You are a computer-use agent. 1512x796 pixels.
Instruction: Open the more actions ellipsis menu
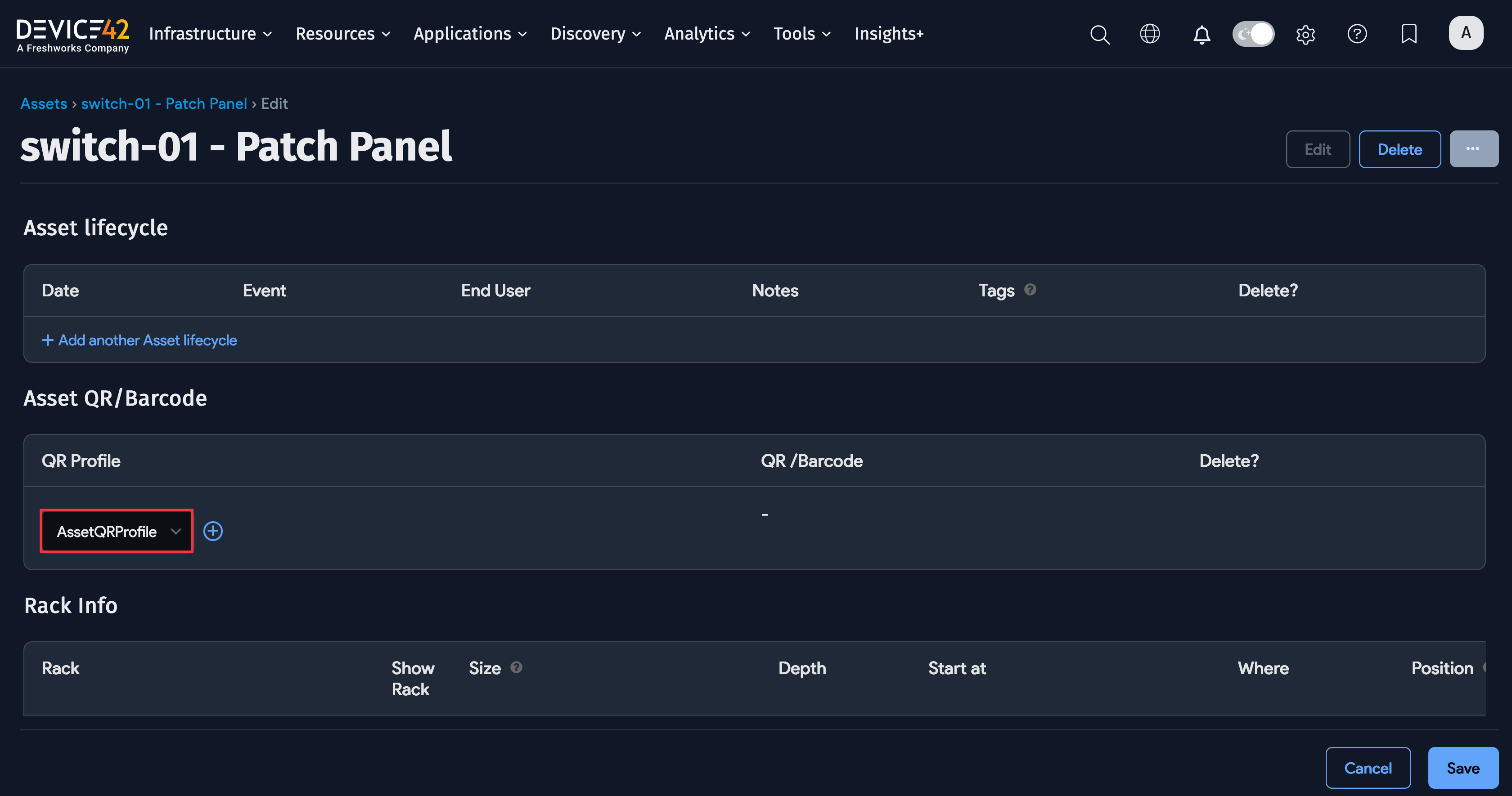(1474, 148)
